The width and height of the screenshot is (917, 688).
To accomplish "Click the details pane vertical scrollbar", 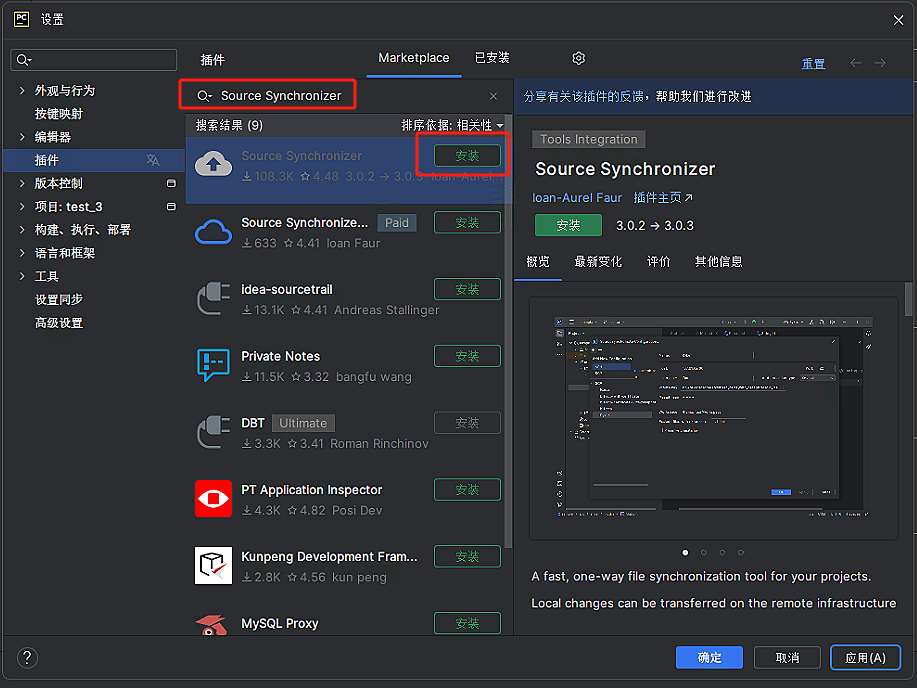I will 909,300.
